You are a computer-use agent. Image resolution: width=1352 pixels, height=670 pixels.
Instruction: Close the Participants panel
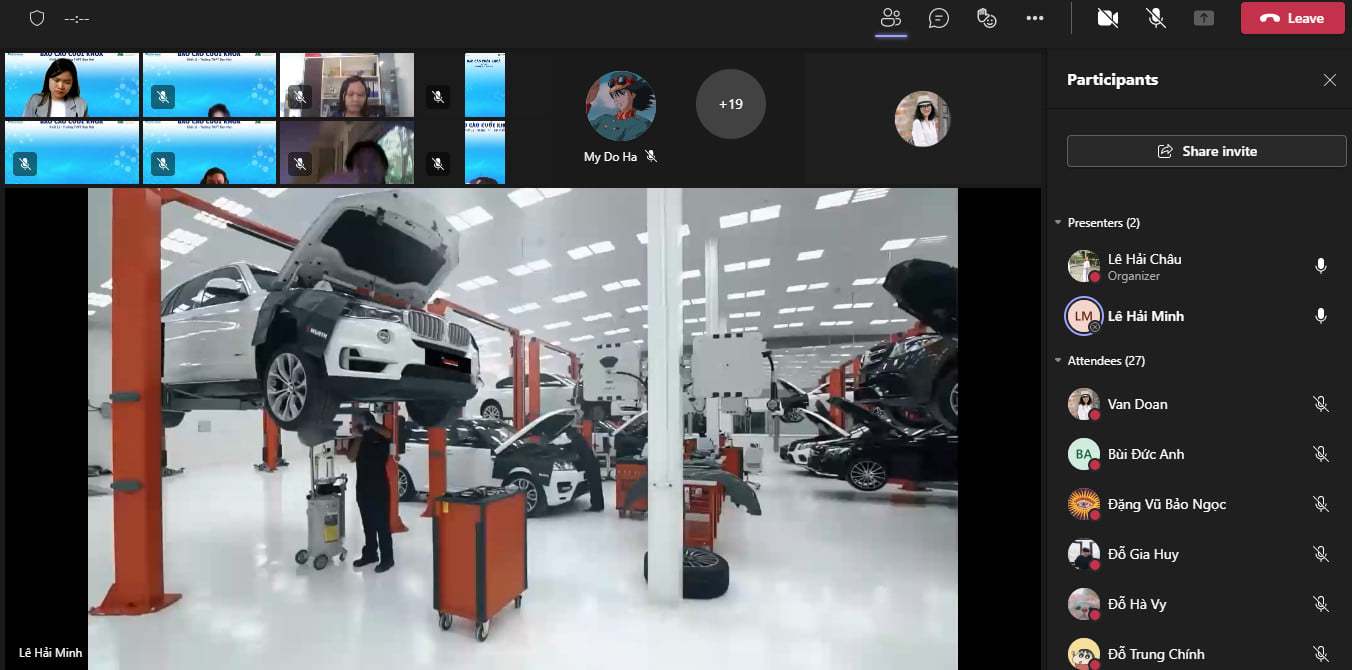click(1329, 80)
